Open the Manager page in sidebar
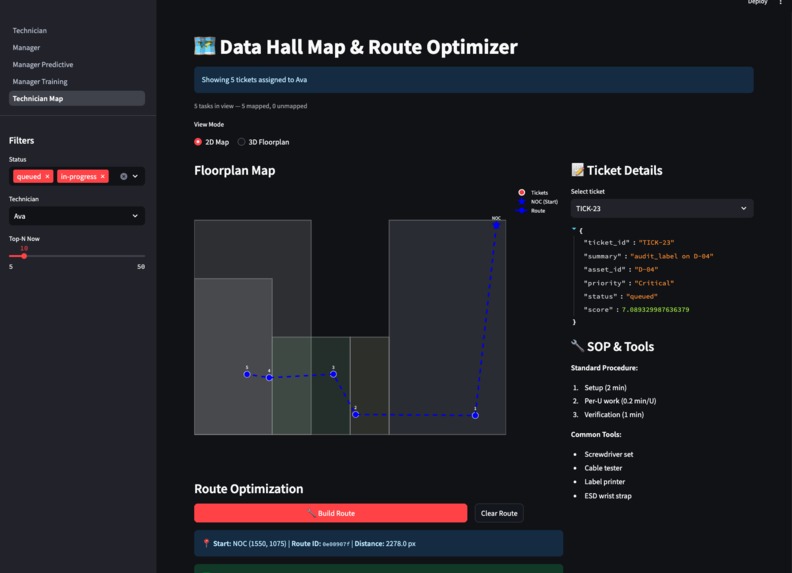 (26, 47)
